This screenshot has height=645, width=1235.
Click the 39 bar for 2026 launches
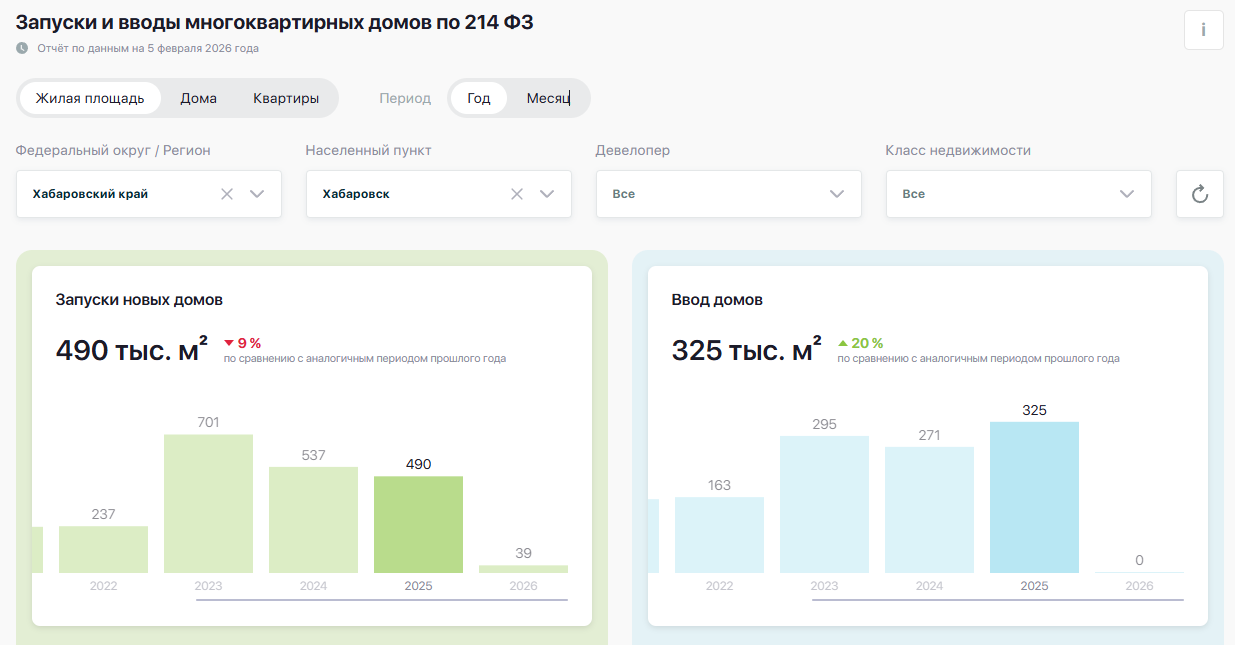(x=524, y=567)
